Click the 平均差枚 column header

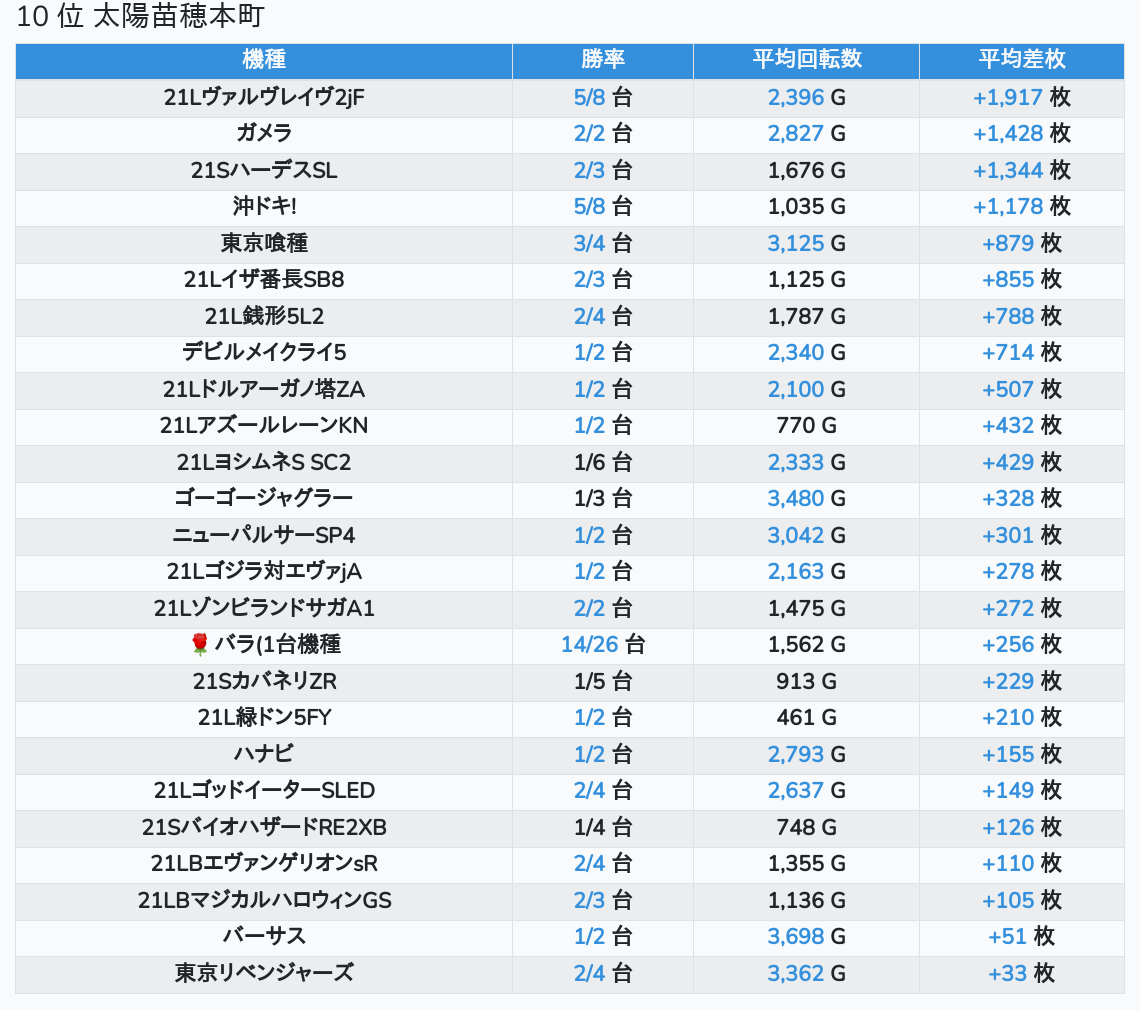[x=1021, y=60]
